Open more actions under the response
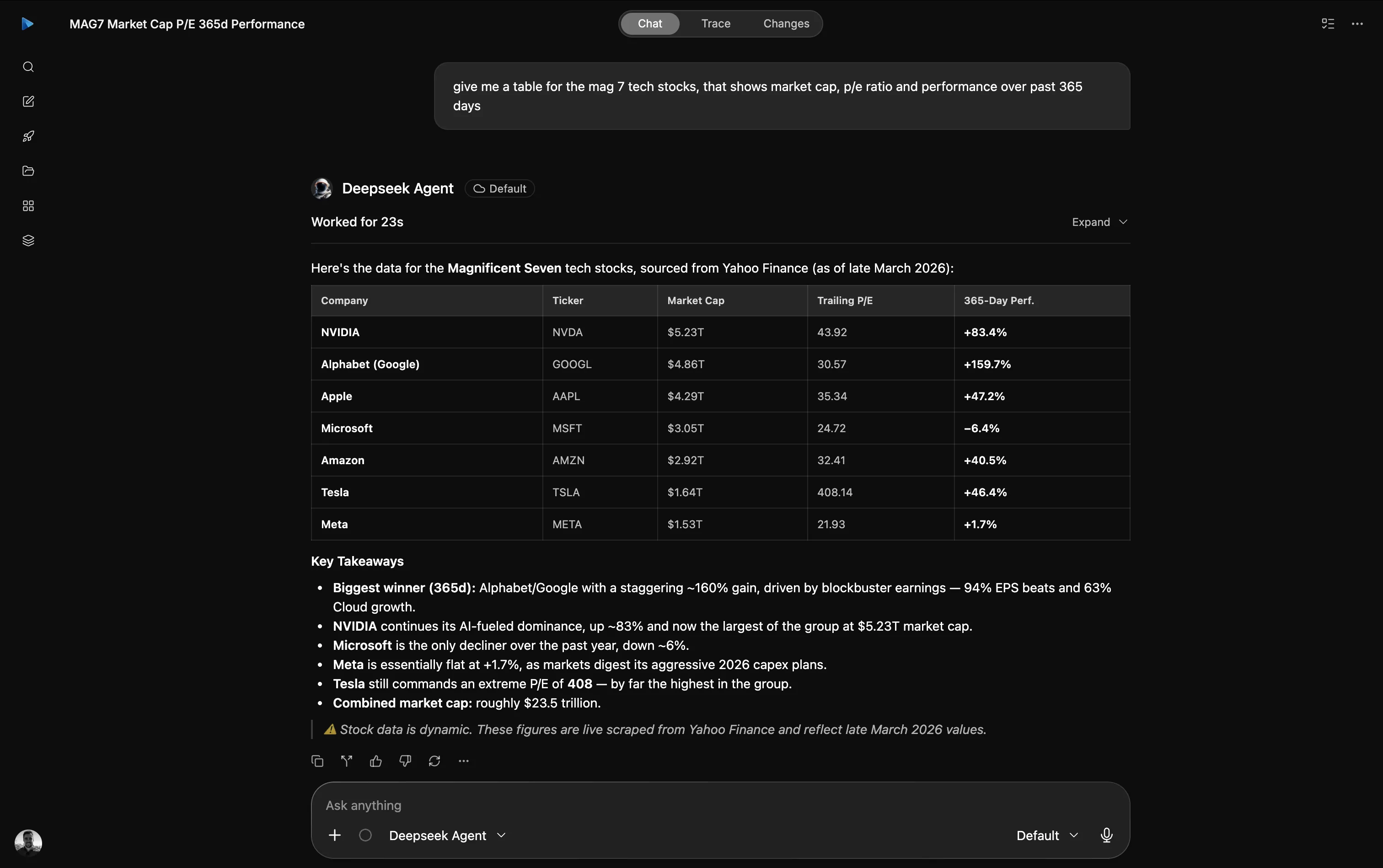 [464, 761]
